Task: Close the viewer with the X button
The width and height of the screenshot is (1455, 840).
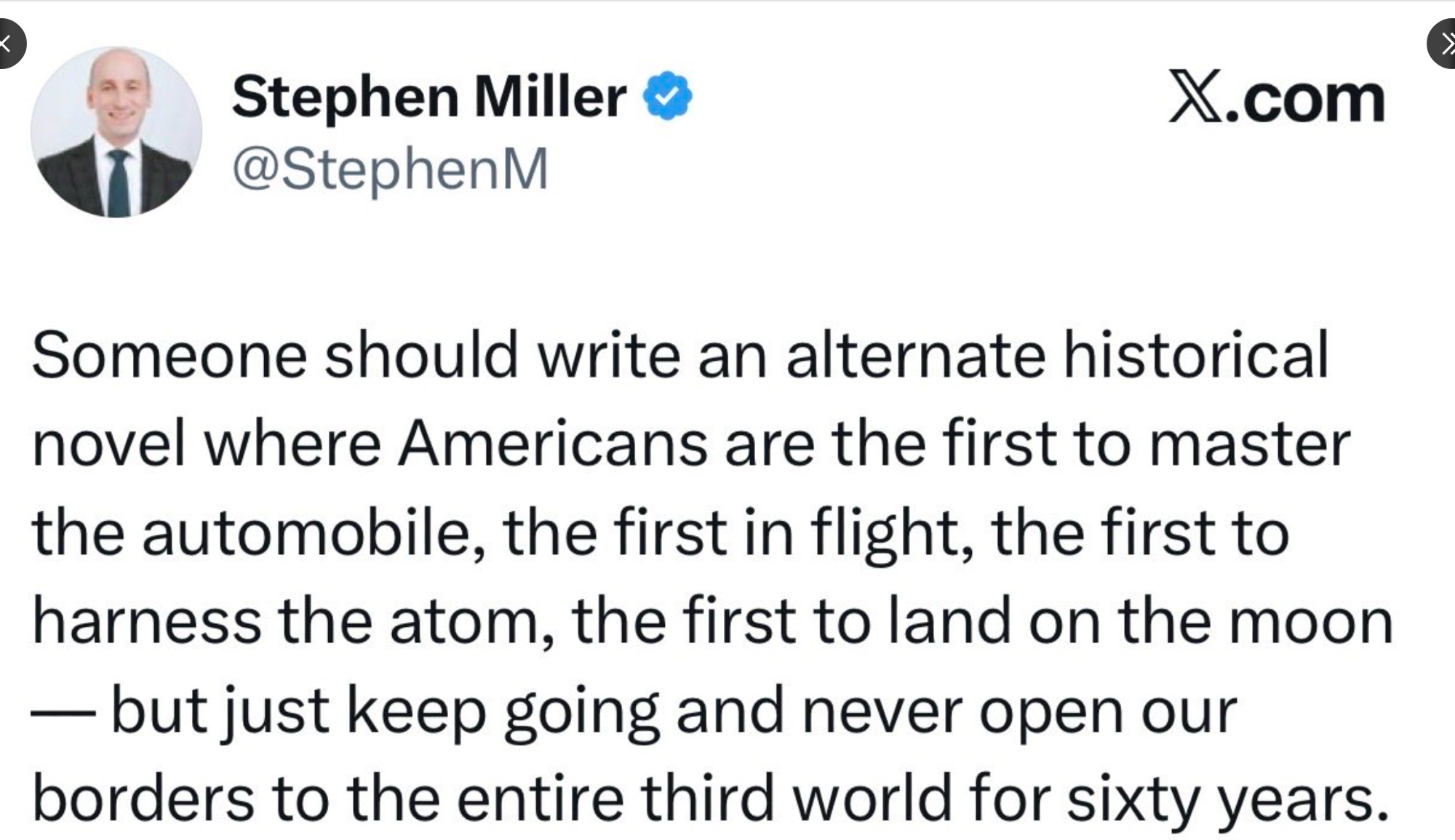Action: point(7,44)
